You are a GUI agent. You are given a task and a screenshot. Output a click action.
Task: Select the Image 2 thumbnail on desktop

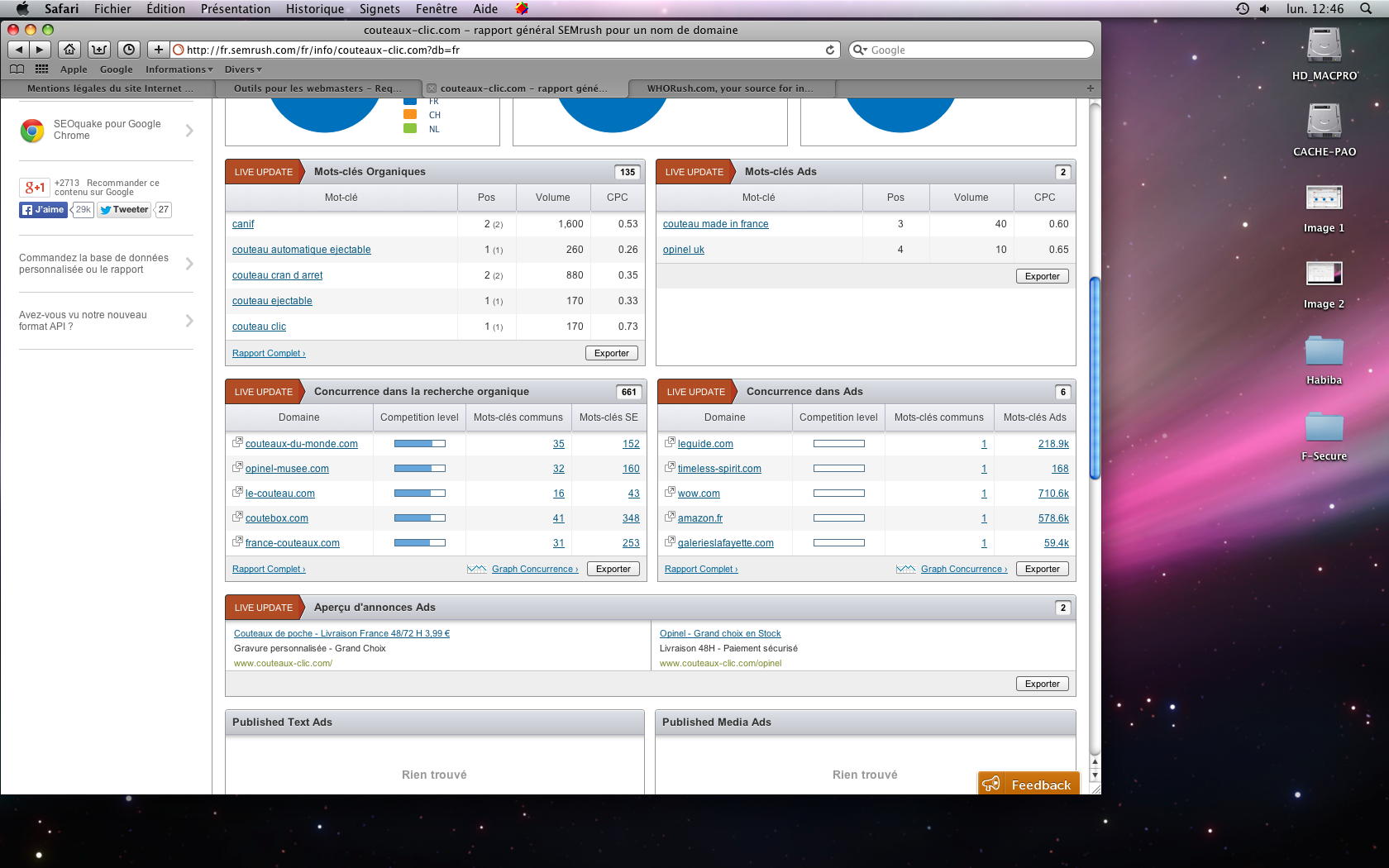pos(1325,273)
